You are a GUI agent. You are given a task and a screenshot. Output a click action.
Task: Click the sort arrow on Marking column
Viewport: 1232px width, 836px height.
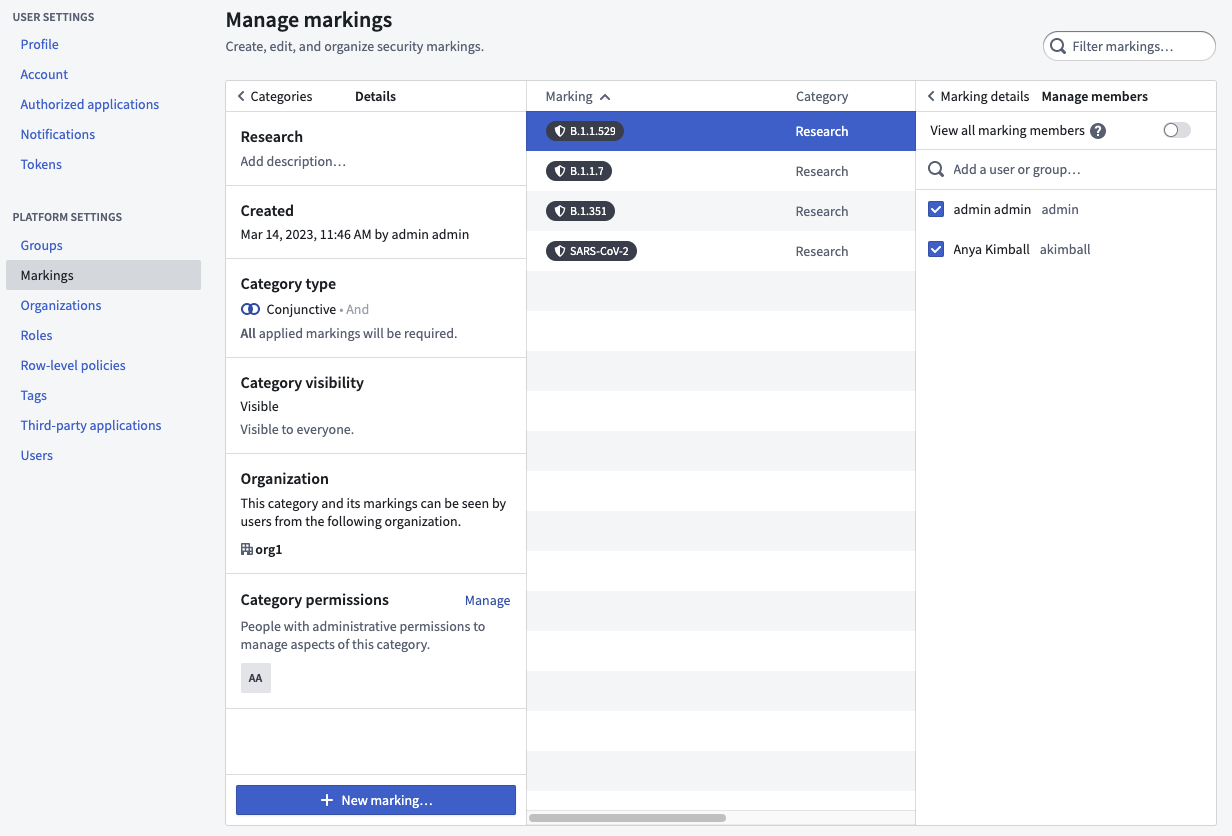coord(605,97)
